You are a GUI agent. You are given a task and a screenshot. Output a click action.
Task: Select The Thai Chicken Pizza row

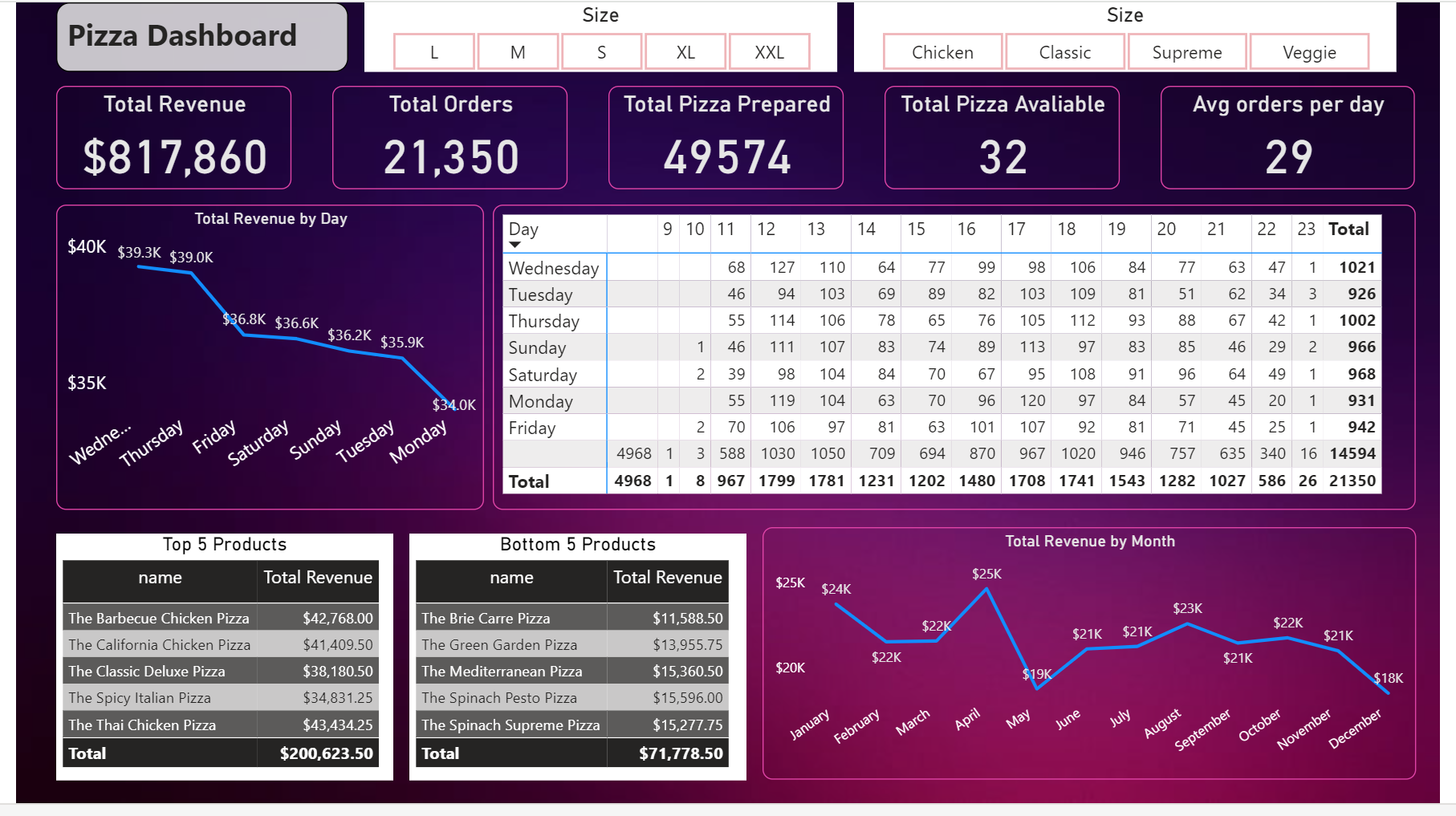pyautogui.click(x=142, y=725)
